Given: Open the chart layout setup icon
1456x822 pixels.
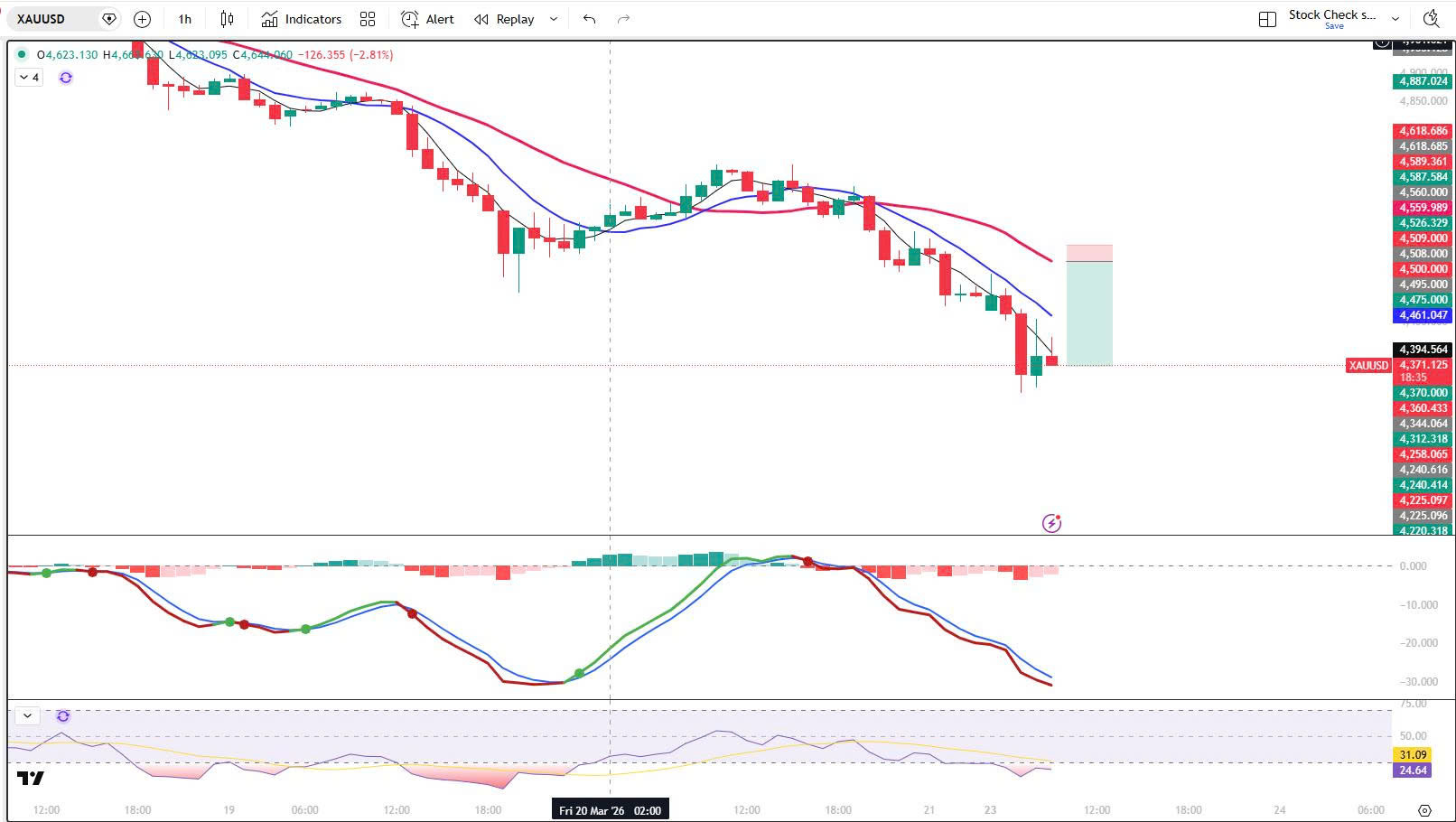Looking at the screenshot, I should click(1267, 19).
